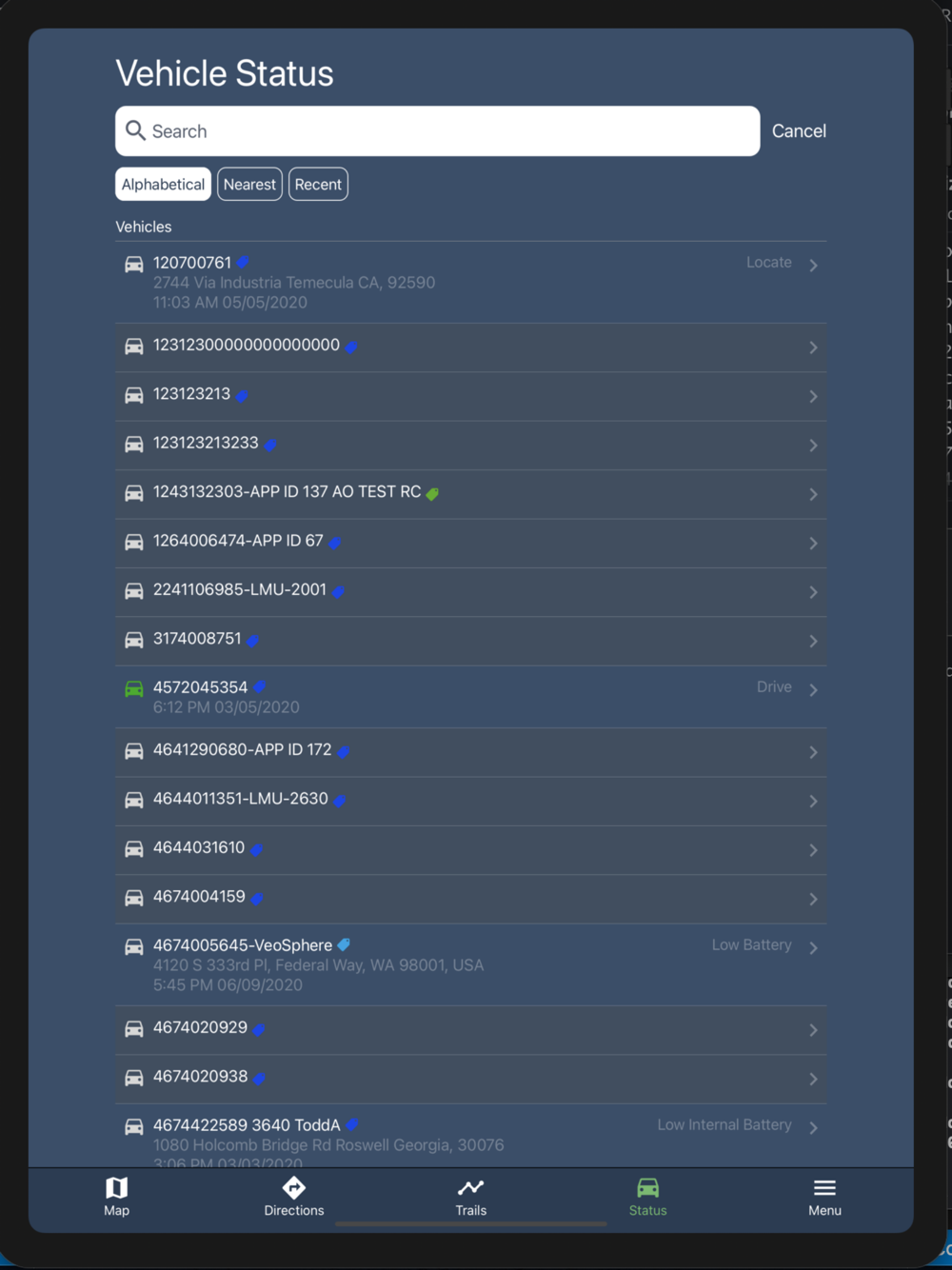Click the magnifying glass search icon

136,130
